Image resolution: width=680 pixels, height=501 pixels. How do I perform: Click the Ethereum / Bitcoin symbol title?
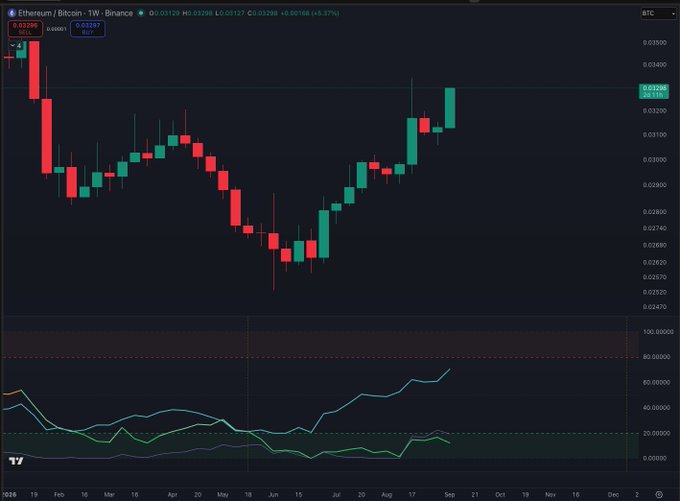(x=75, y=13)
